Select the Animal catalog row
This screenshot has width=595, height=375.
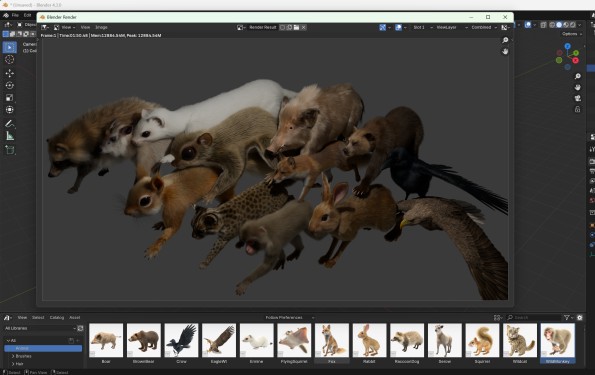tap(43, 348)
